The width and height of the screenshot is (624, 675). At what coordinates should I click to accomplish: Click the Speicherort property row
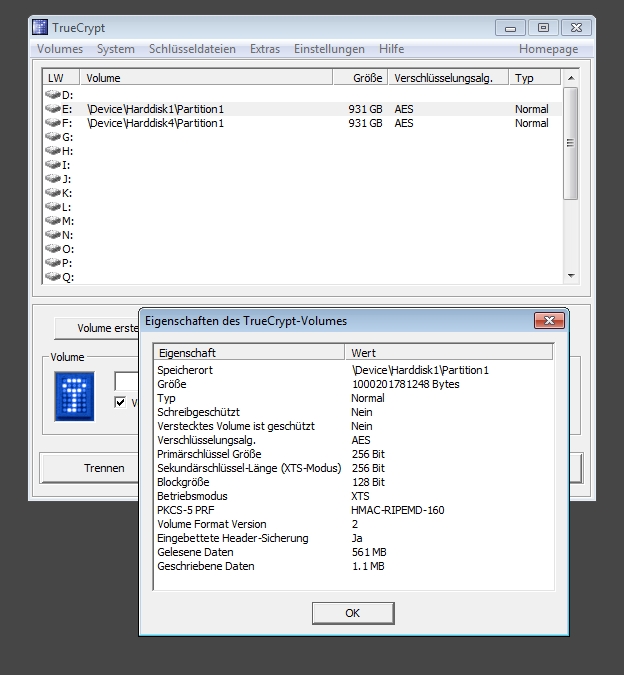(x=354, y=370)
